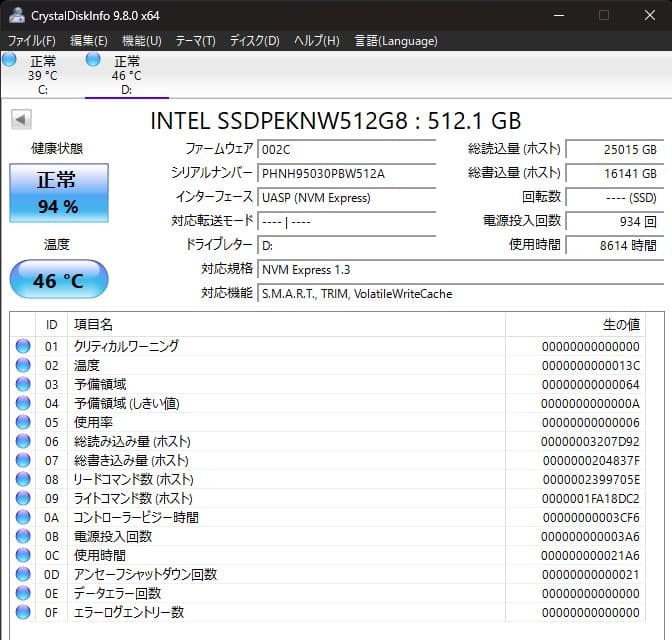Click total host reads value 25015 GB
This screenshot has width=672, height=640.
click(615, 150)
